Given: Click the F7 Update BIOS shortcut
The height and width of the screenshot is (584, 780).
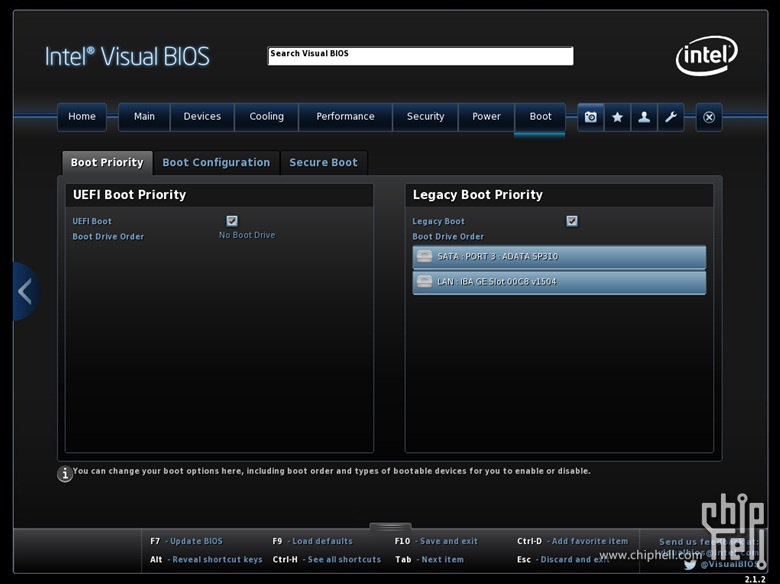Looking at the screenshot, I should coord(187,541).
